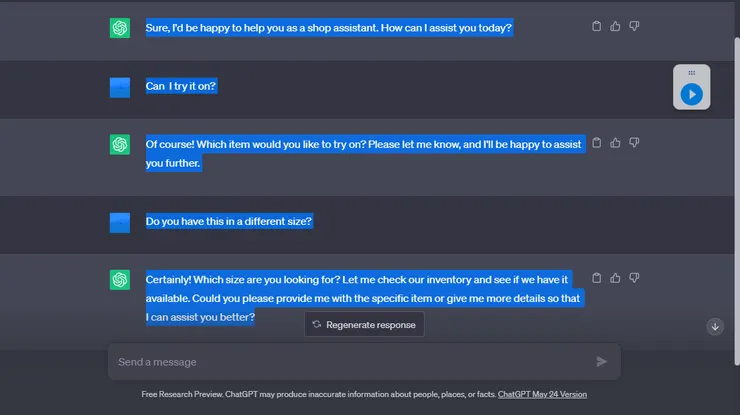
Task: Like the 'Which item would you like' reply
Action: [615, 143]
